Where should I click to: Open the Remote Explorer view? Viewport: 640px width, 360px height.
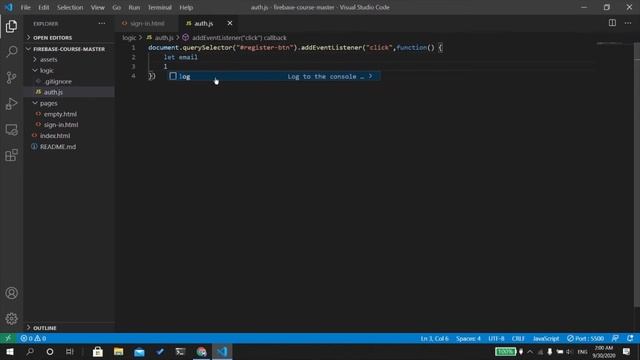click(x=11, y=130)
